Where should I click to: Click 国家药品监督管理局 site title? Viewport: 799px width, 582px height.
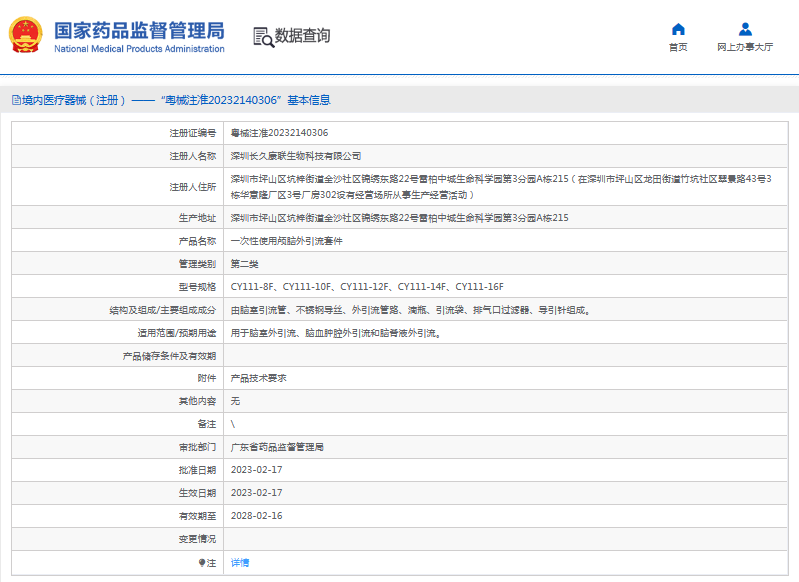[x=139, y=31]
